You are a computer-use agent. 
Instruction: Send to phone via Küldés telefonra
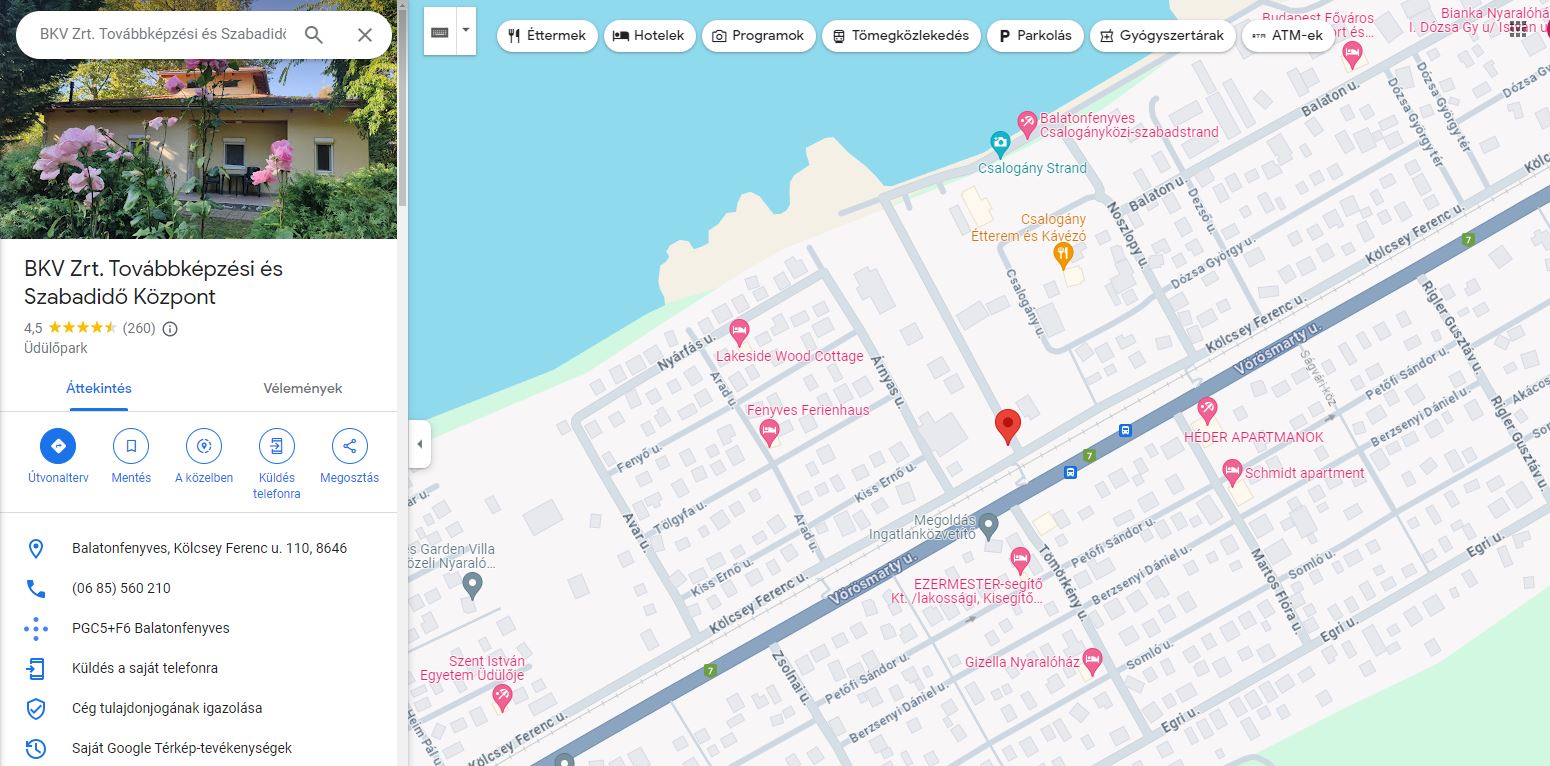point(277,446)
